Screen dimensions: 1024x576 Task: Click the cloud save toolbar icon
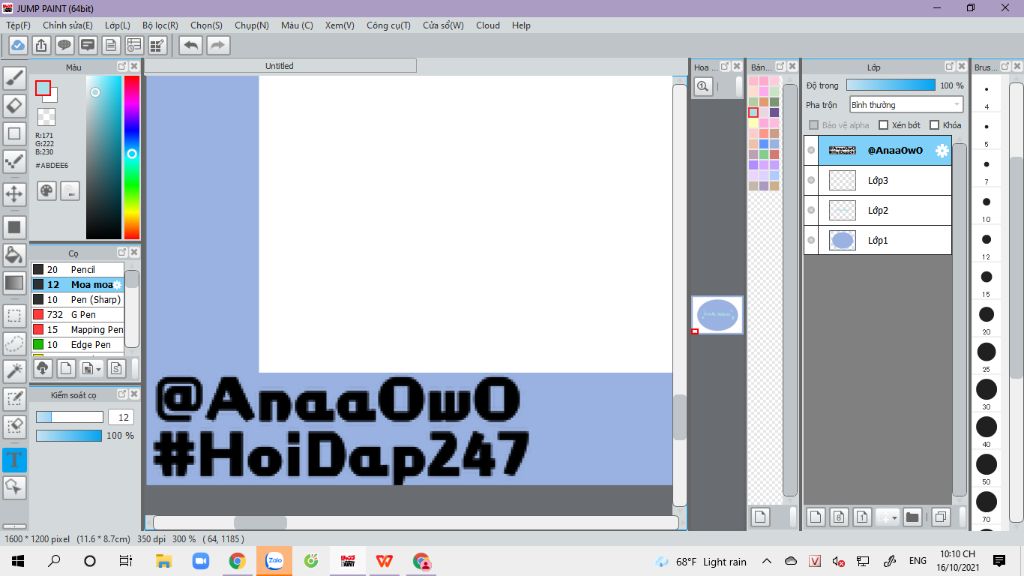(x=18, y=45)
